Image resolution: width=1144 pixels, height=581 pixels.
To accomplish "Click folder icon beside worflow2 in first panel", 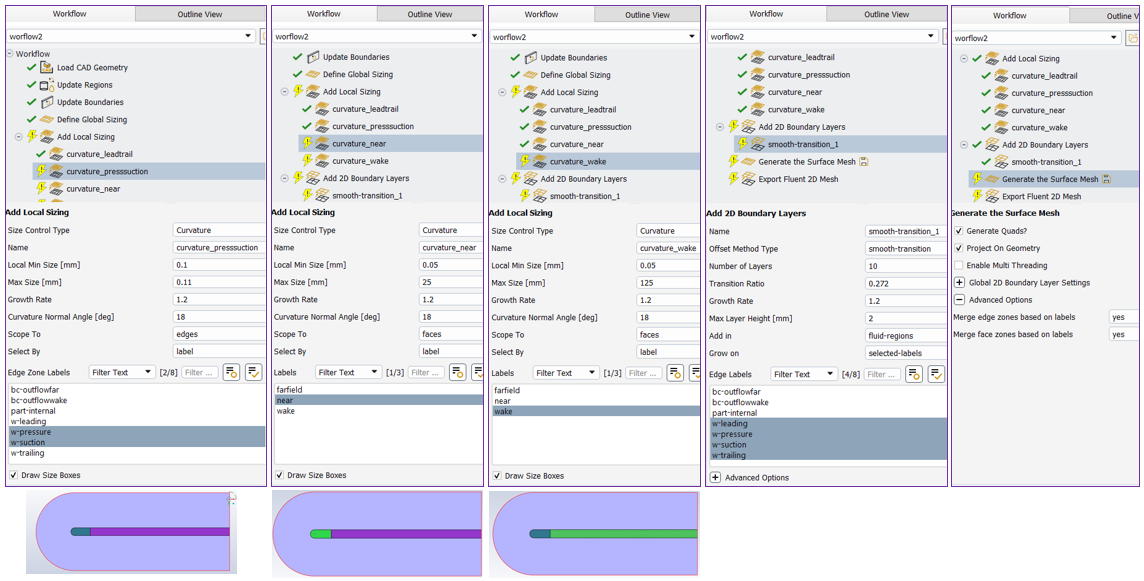I will (x=263, y=36).
